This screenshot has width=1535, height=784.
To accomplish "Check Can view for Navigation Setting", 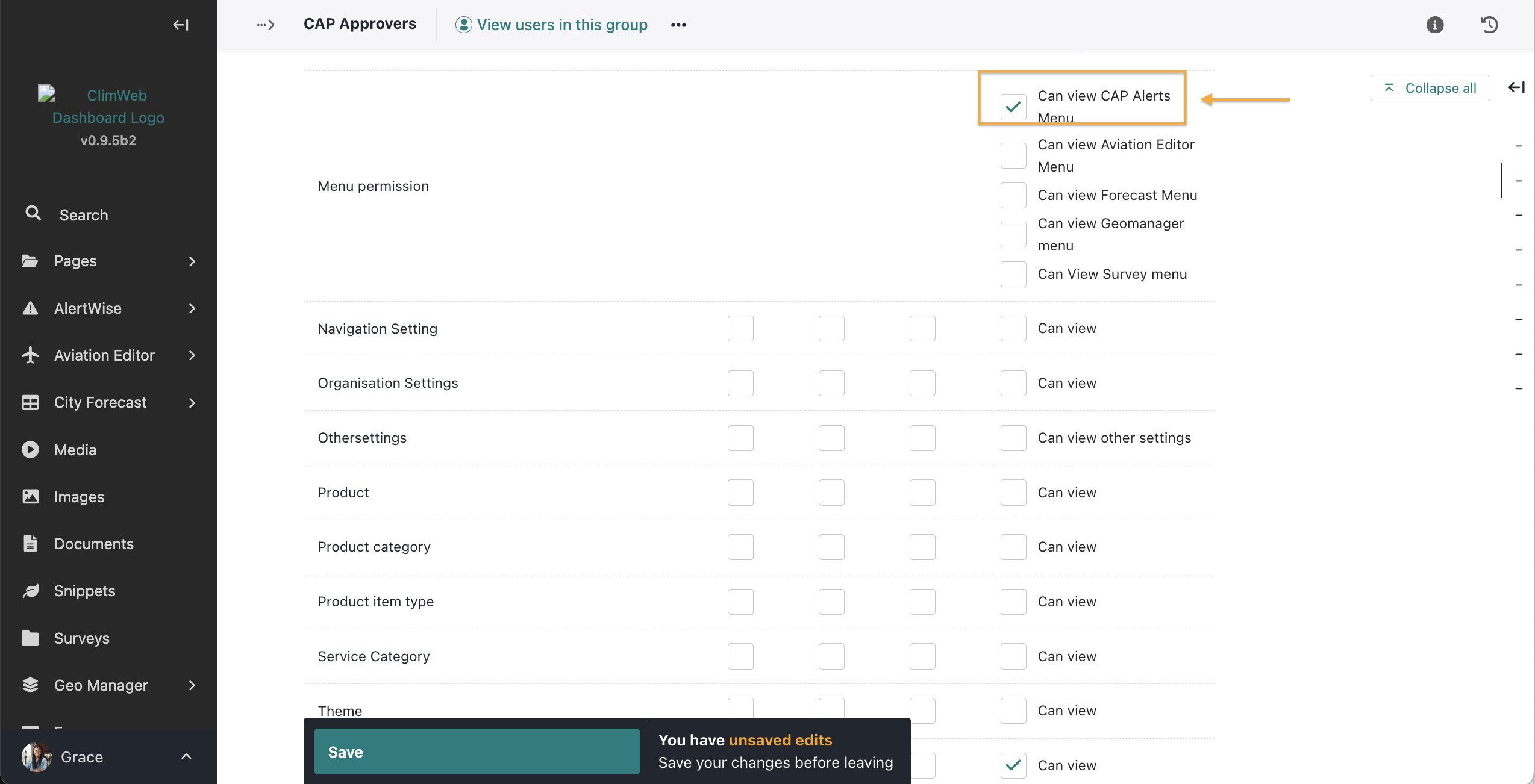I will tap(1013, 328).
